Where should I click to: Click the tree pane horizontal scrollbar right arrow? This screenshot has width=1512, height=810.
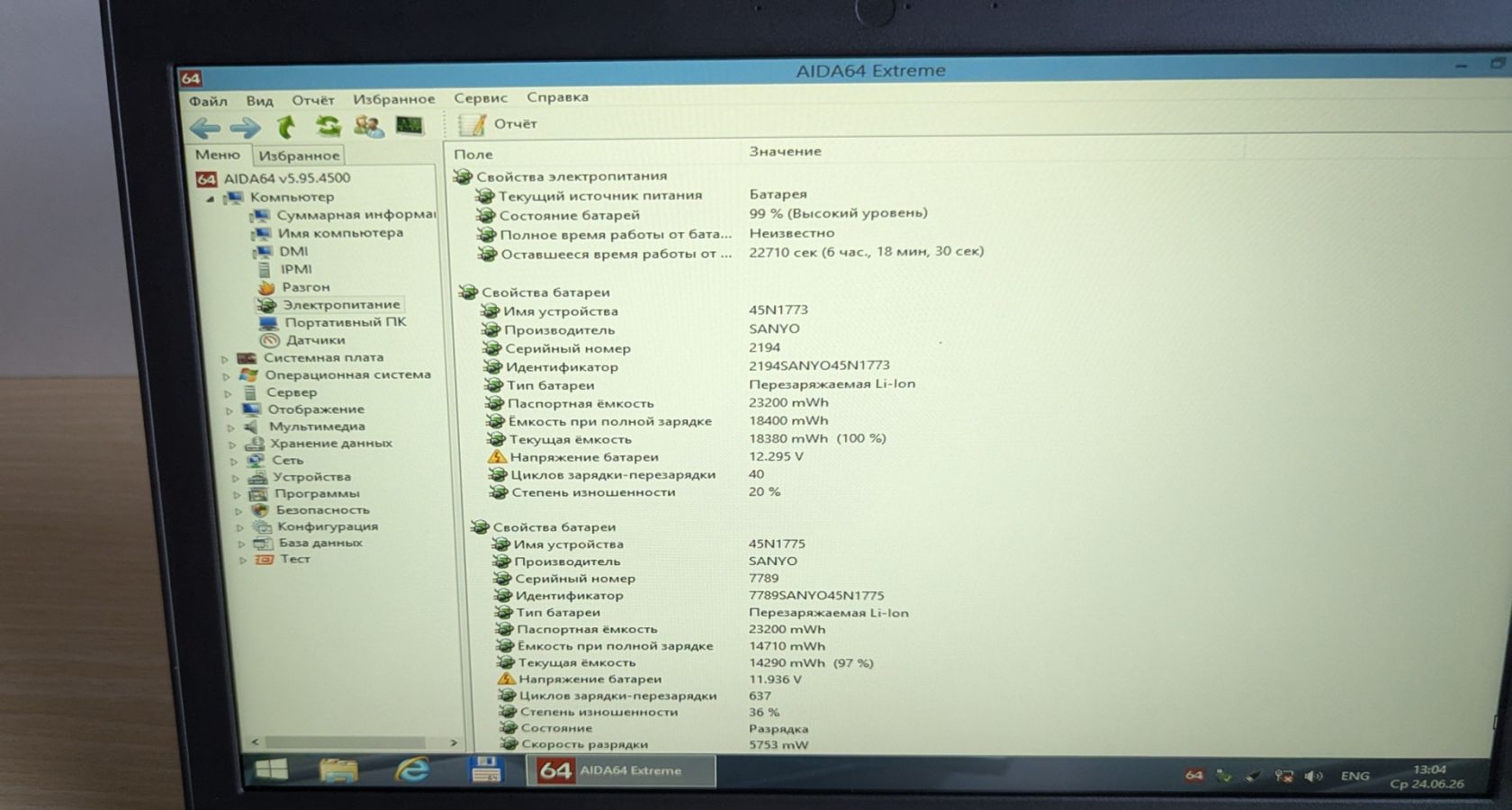(x=454, y=742)
